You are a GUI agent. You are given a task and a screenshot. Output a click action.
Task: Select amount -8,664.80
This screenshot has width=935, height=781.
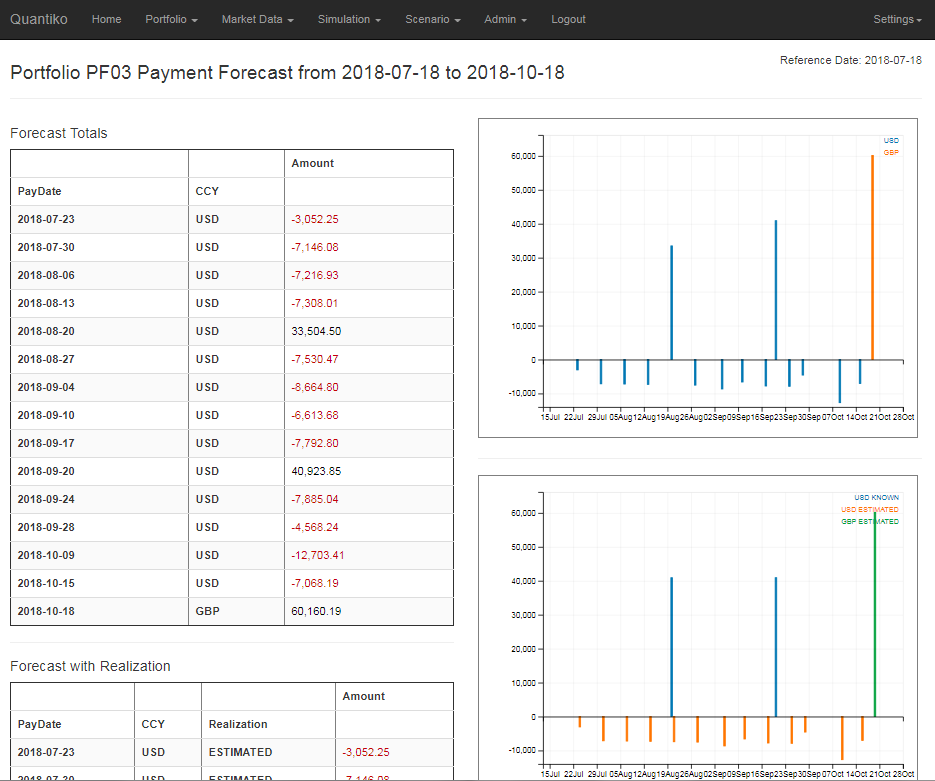(315, 388)
